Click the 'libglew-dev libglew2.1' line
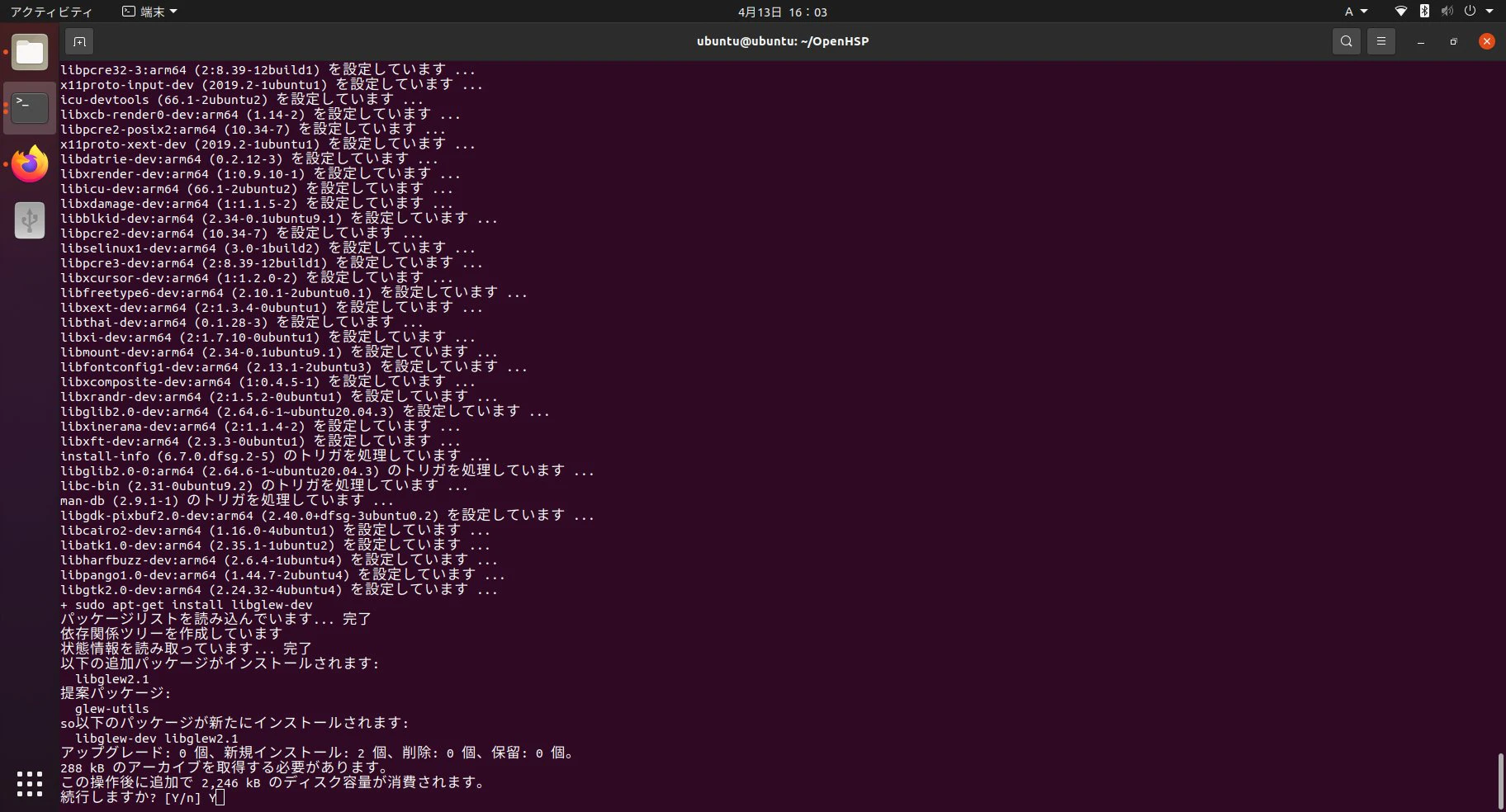Viewport: 1506px width, 812px height. pos(157,739)
